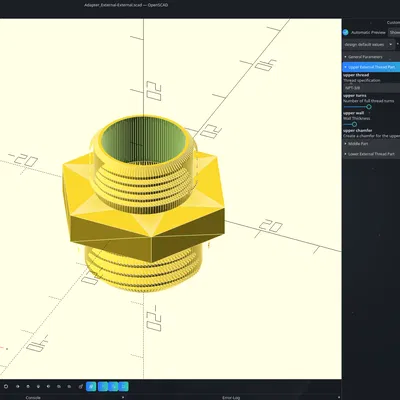
Task: Click the pencil-like icon before the highlighted buttons
Action: tap(80, 387)
